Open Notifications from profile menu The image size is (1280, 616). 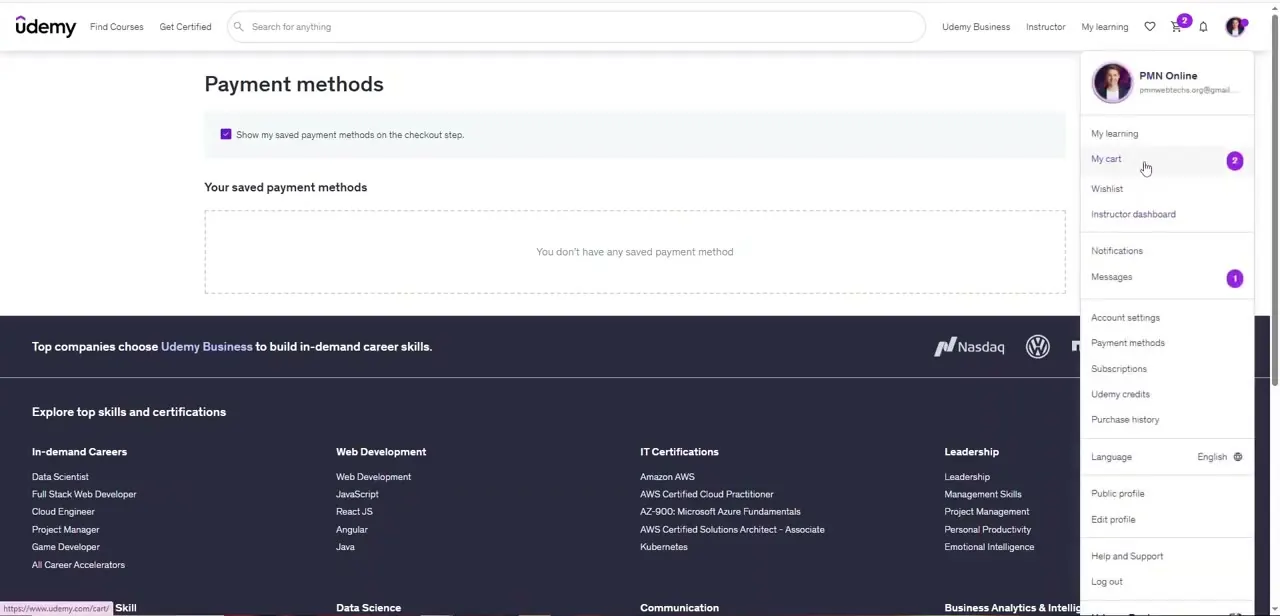pyautogui.click(x=1117, y=251)
